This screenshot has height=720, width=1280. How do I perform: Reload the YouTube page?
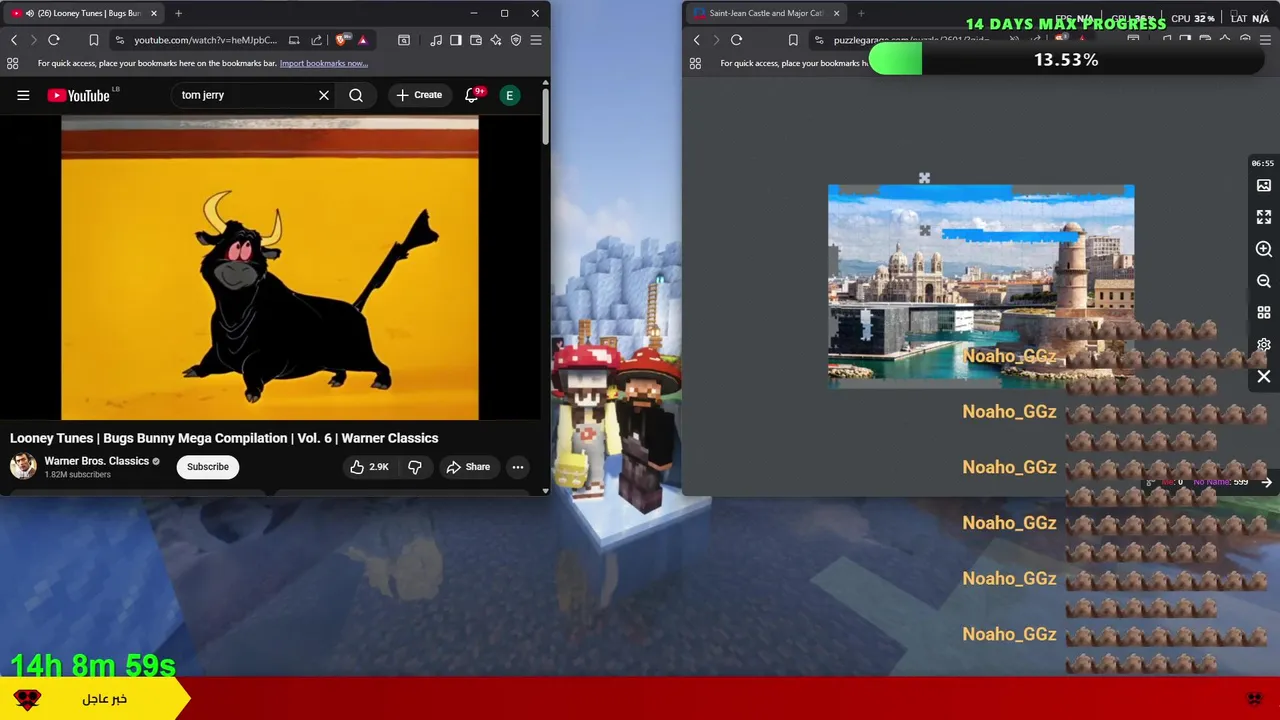(54, 40)
